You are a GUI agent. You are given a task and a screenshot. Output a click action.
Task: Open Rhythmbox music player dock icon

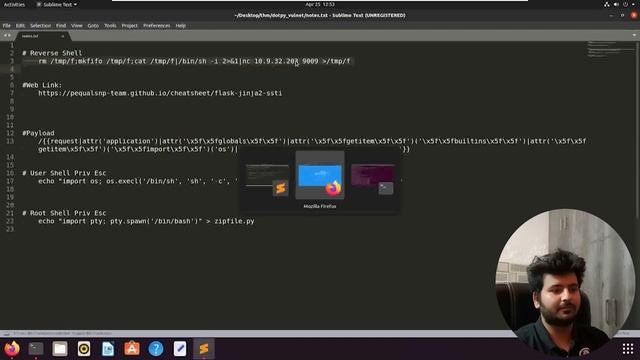click(x=84, y=349)
